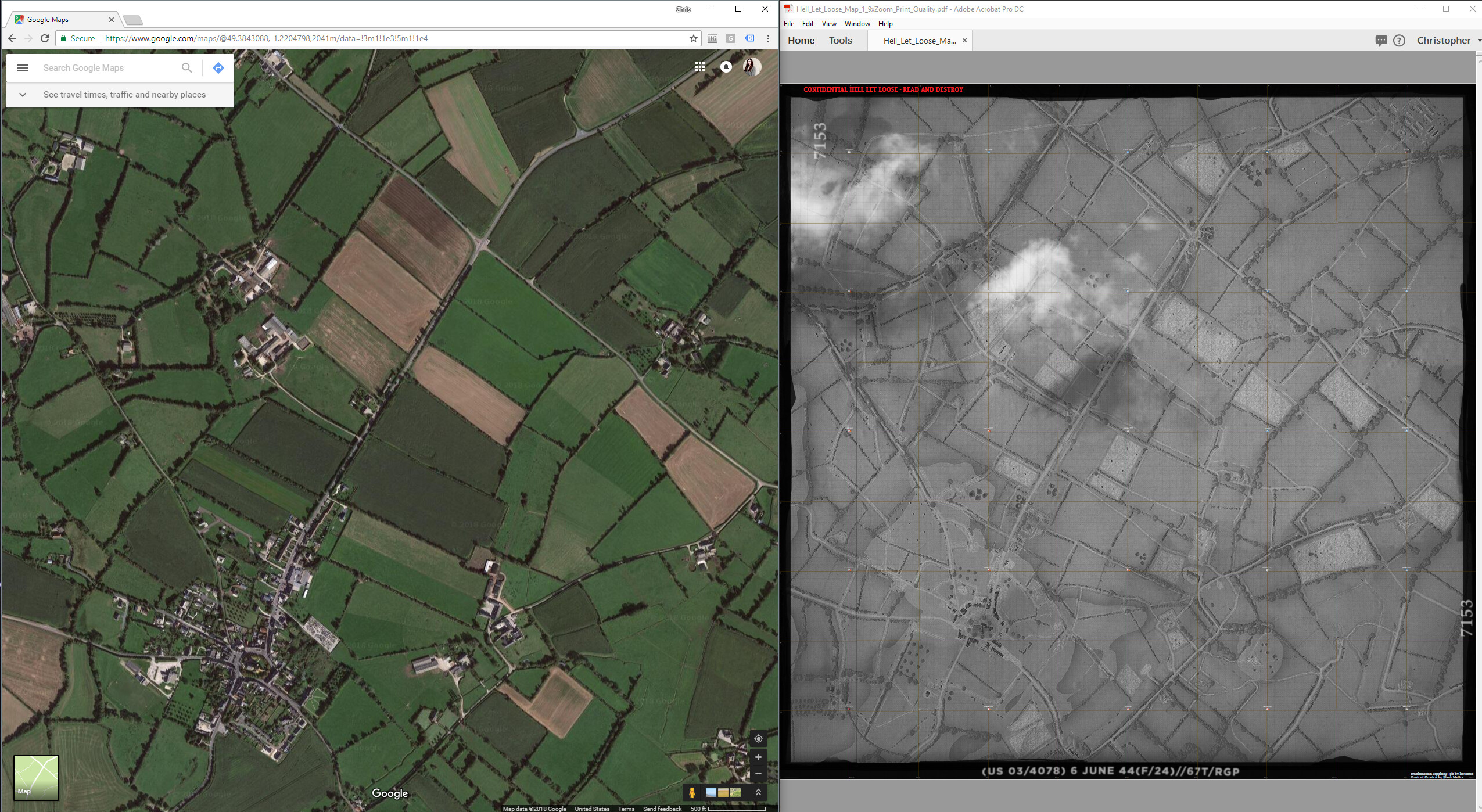Bookmark this page with star icon

pos(693,38)
